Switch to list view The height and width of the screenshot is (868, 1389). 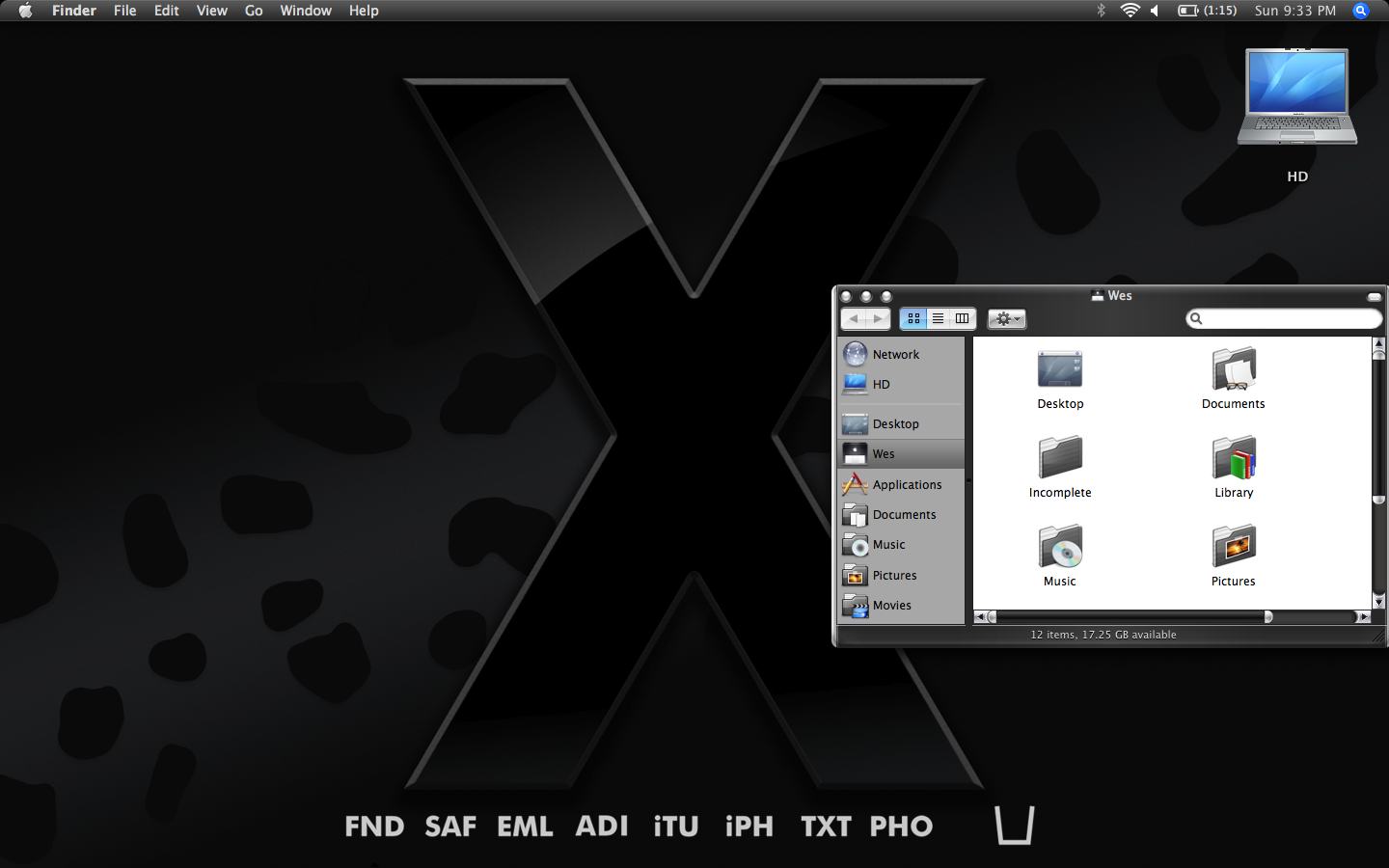coord(938,318)
